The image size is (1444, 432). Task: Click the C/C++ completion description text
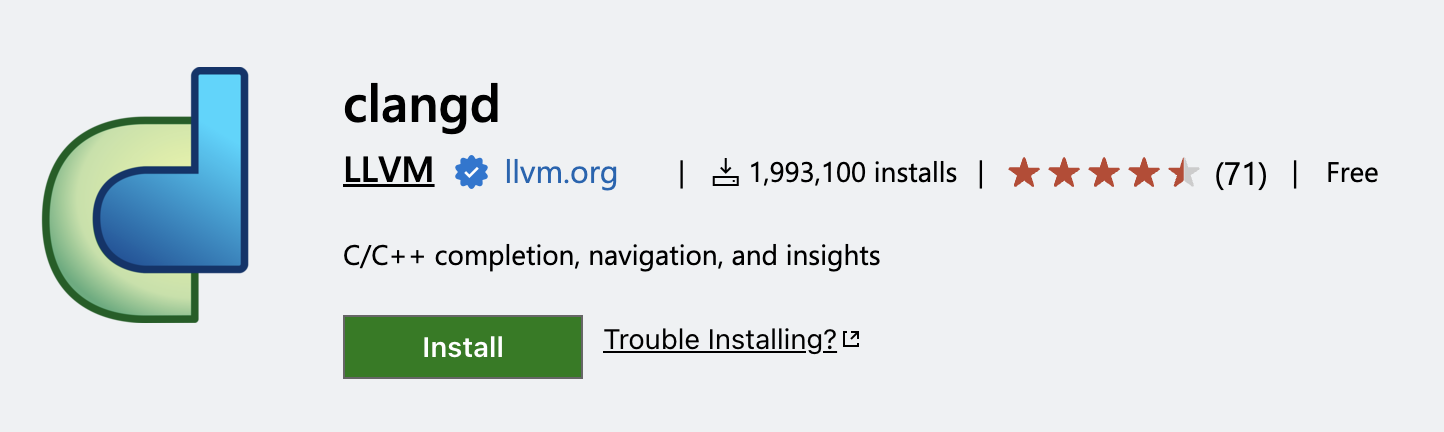(611, 256)
